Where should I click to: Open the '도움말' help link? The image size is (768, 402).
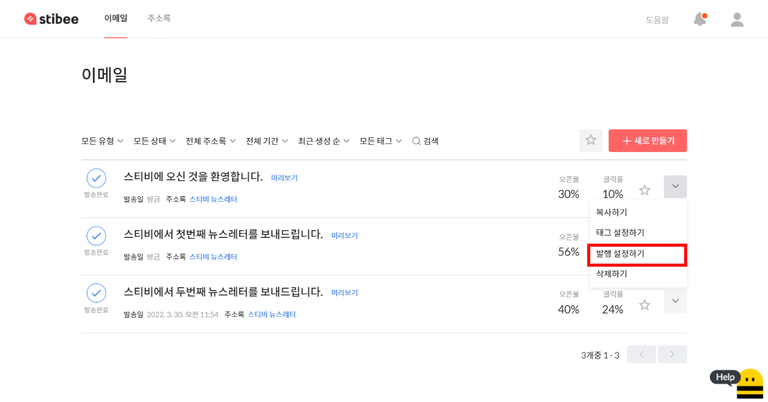[x=656, y=20]
